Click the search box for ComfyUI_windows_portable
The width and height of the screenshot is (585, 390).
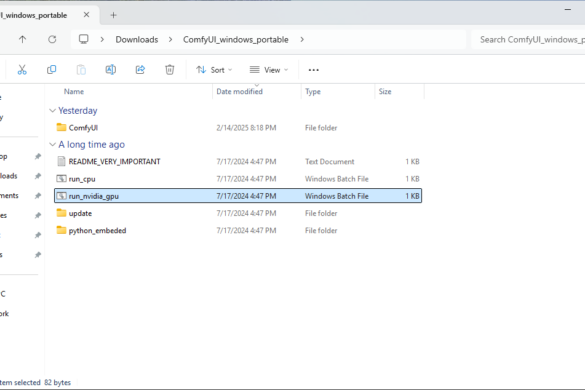coord(528,40)
